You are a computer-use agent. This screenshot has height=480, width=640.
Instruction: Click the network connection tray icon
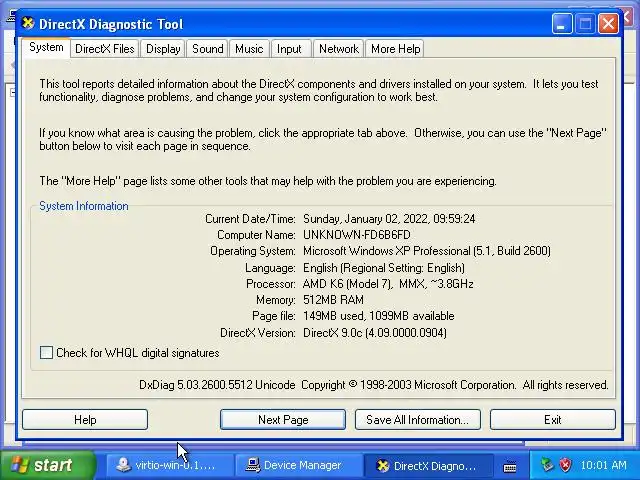pyautogui.click(x=547, y=465)
